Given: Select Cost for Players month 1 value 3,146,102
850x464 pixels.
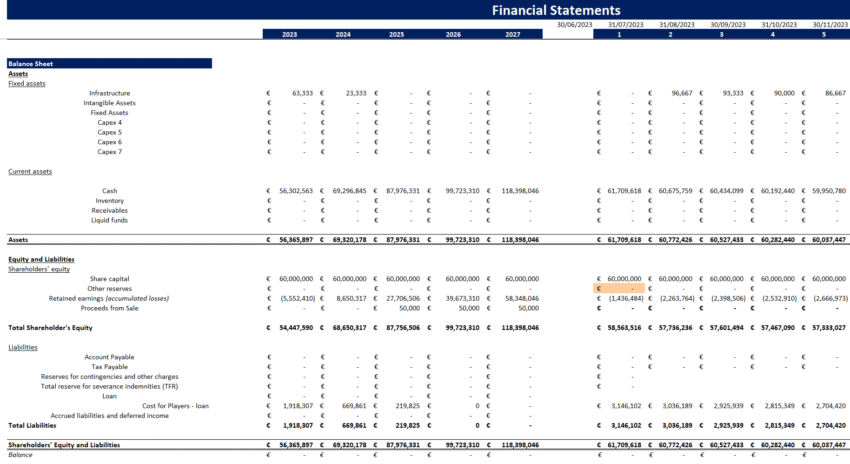Looking at the screenshot, I should pos(626,405).
